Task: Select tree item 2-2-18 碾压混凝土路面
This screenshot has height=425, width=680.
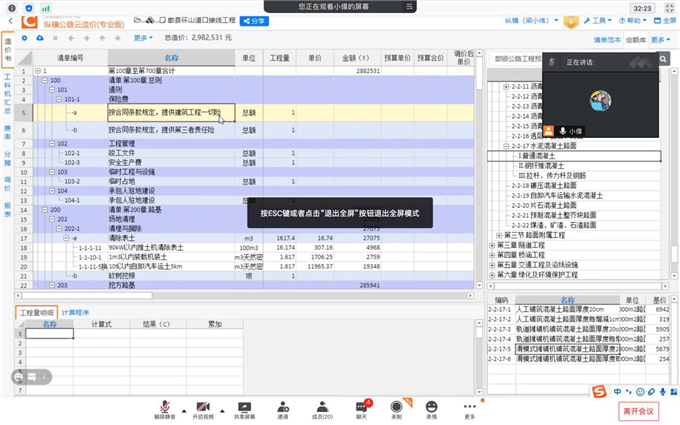Action: 544,186
